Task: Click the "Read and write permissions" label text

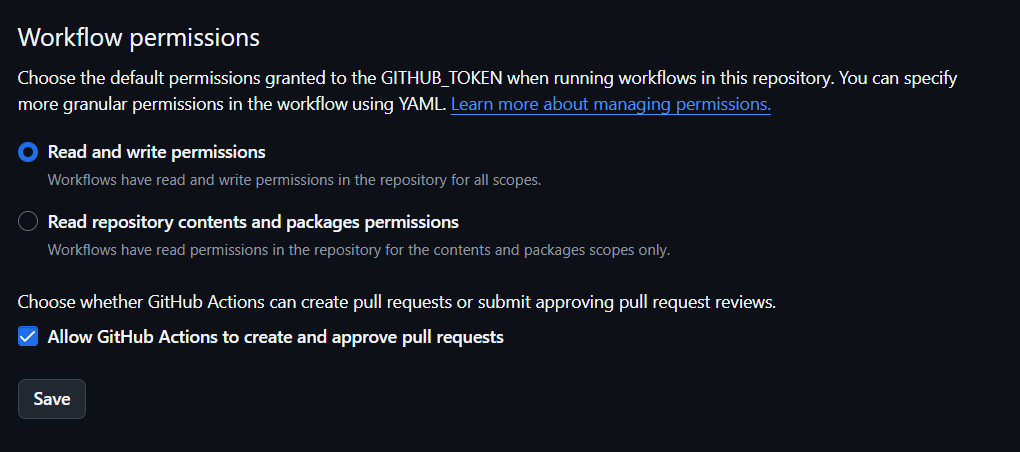Action: (x=156, y=152)
